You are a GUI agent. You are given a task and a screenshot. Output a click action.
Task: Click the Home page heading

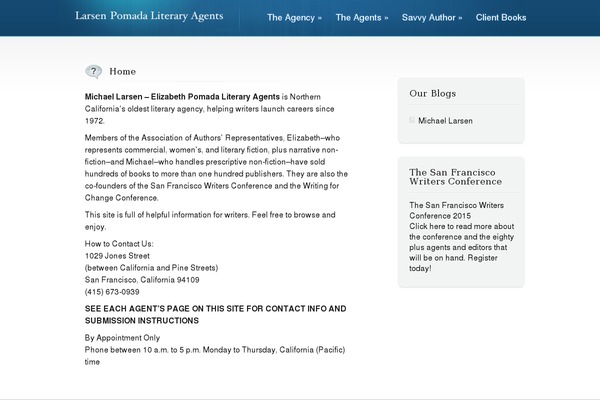coord(122,72)
